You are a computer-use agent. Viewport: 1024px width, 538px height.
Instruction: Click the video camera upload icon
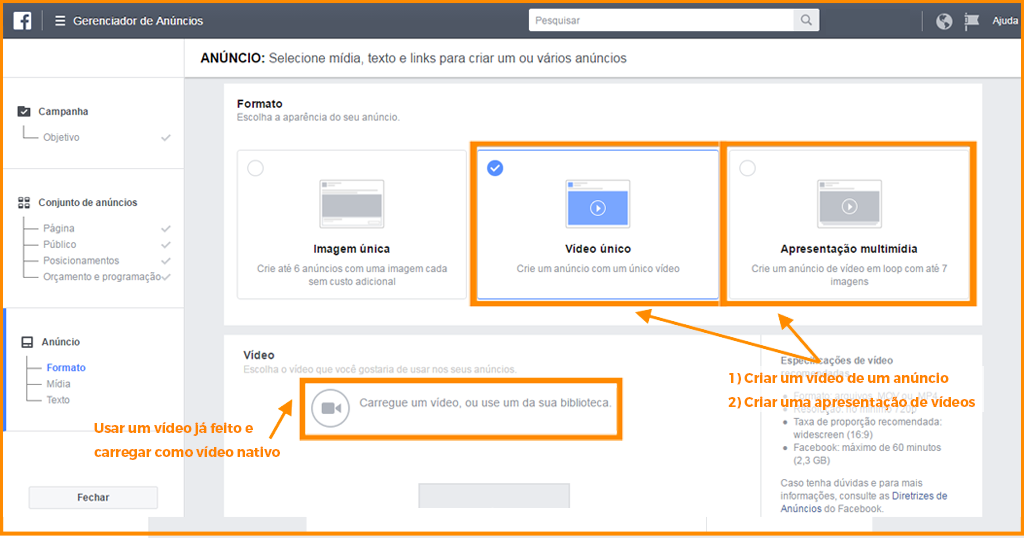pos(331,408)
